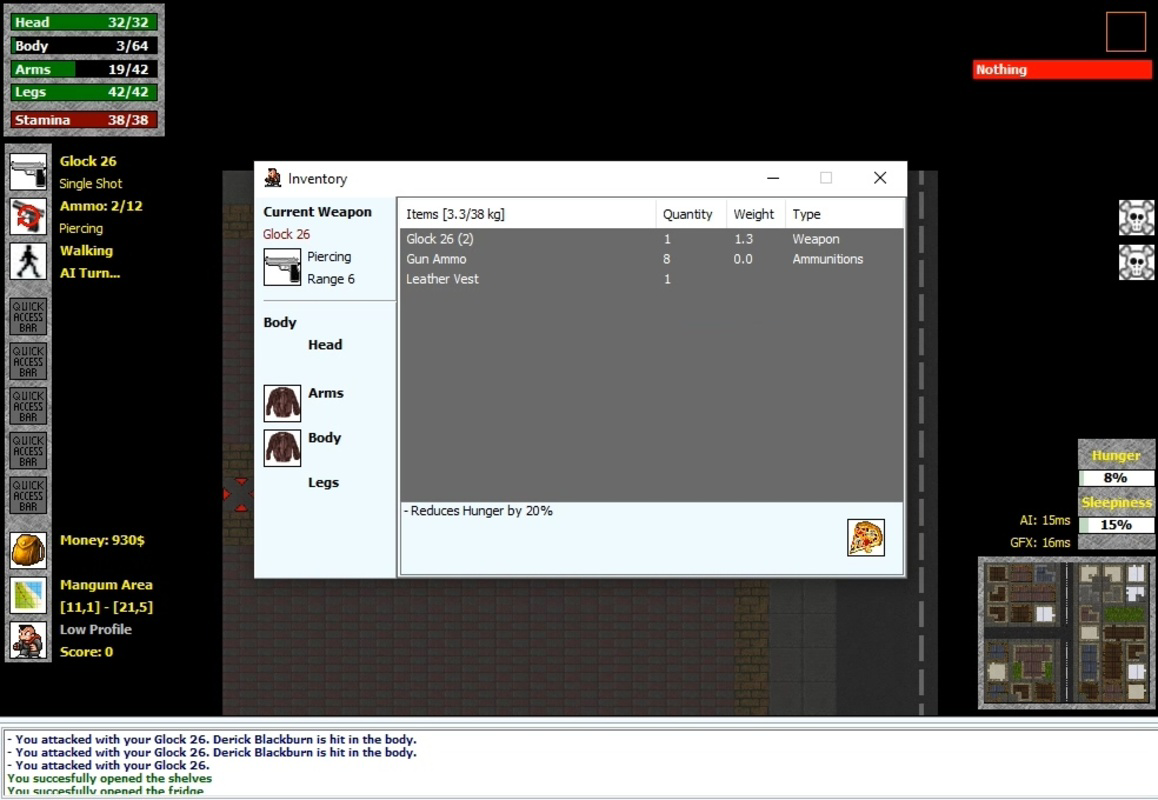Screen dimensions: 1158x800
Task: Click the third quick access bar slot
Action: pyautogui.click(x=28, y=406)
